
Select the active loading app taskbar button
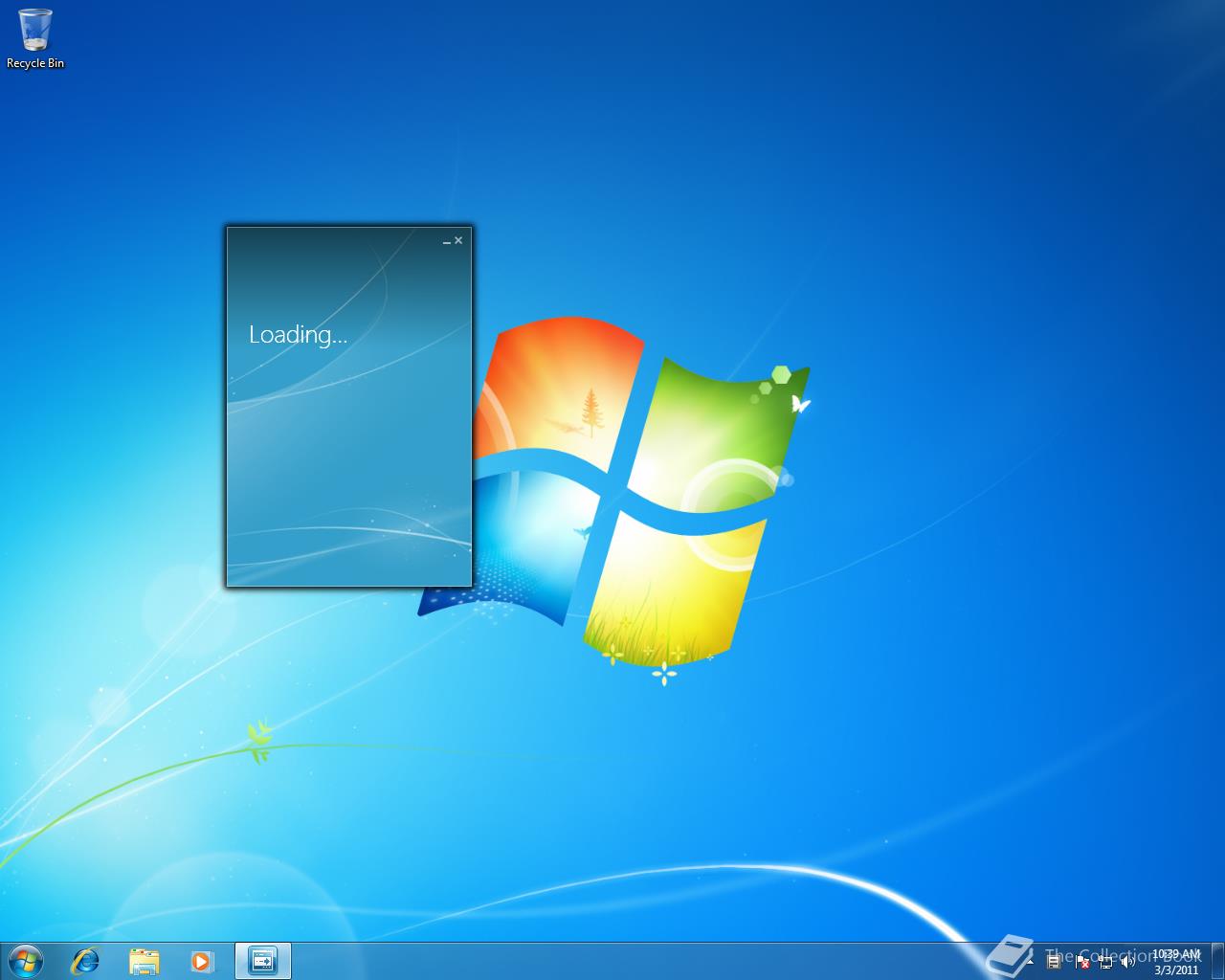coord(262,961)
